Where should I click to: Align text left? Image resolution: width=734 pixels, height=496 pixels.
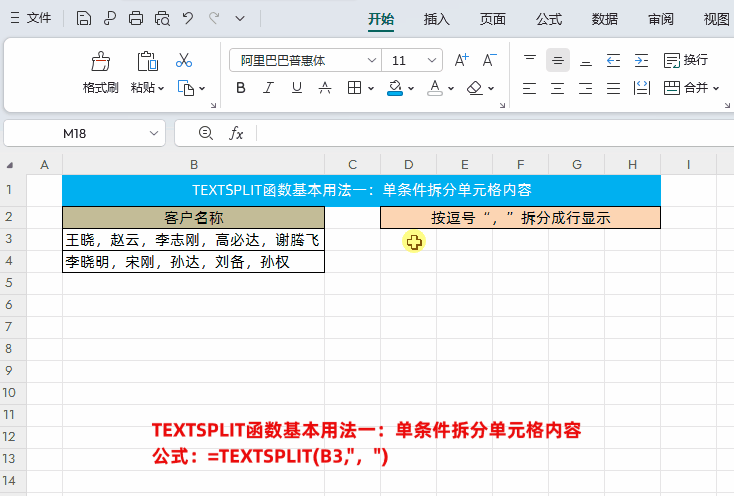click(x=529, y=88)
